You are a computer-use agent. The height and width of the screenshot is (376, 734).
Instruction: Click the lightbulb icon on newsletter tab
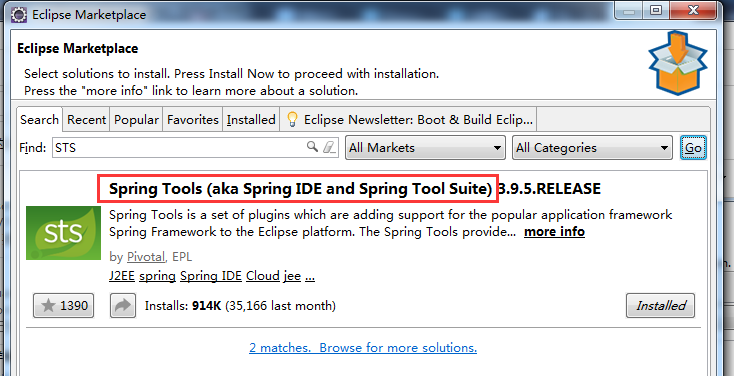(293, 119)
